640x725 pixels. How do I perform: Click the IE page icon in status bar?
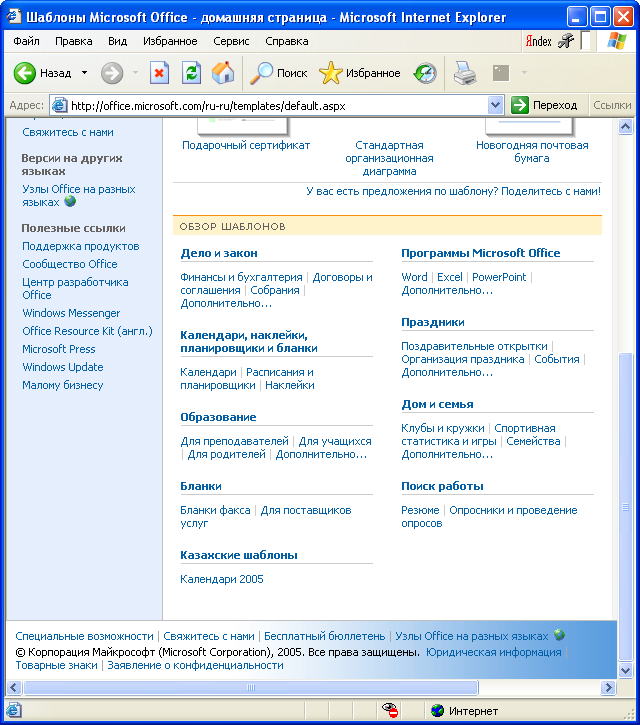[x=13, y=710]
